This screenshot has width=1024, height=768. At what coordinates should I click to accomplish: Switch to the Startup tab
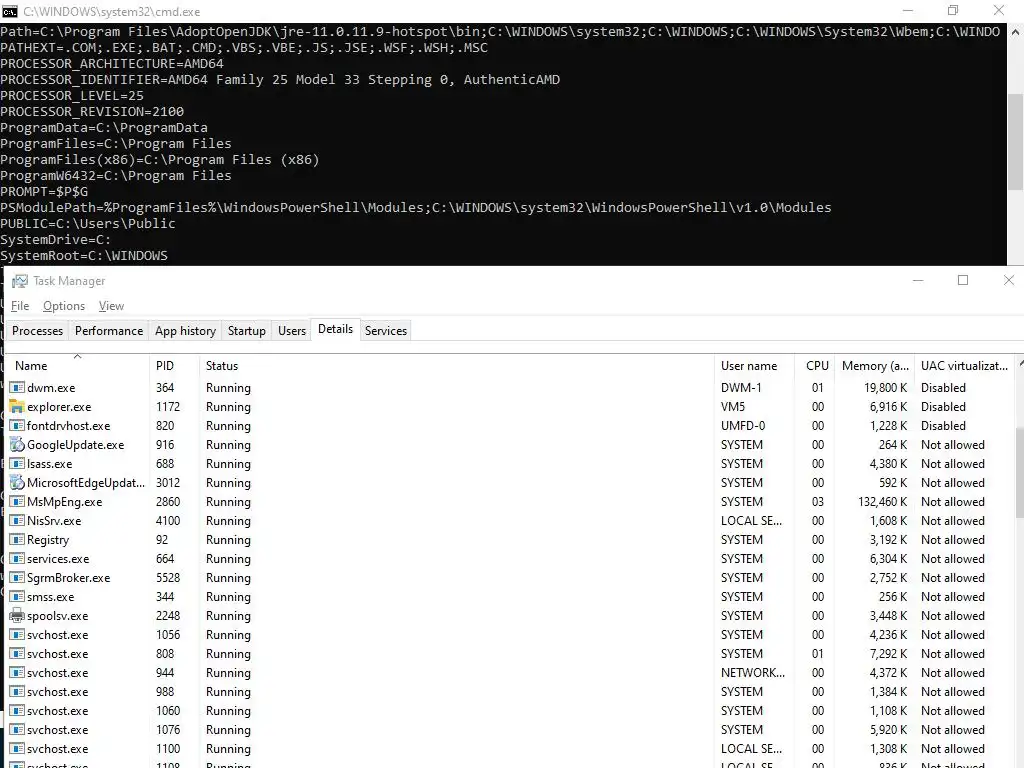coord(247,330)
